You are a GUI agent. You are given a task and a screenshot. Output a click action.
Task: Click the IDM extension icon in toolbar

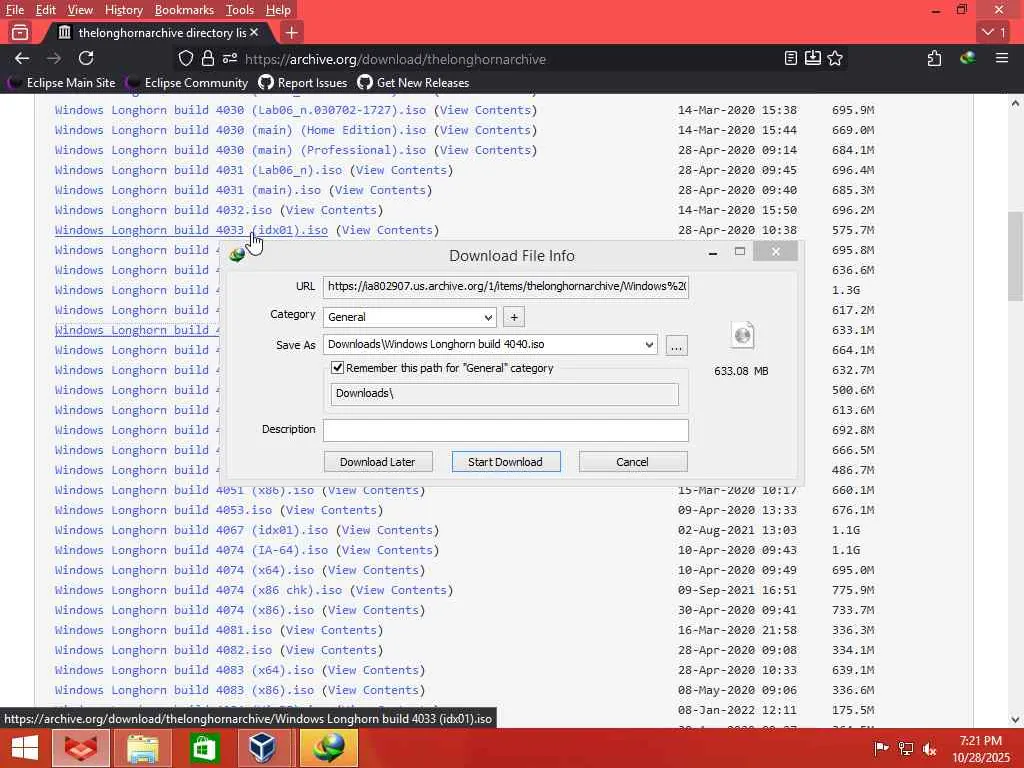968,59
